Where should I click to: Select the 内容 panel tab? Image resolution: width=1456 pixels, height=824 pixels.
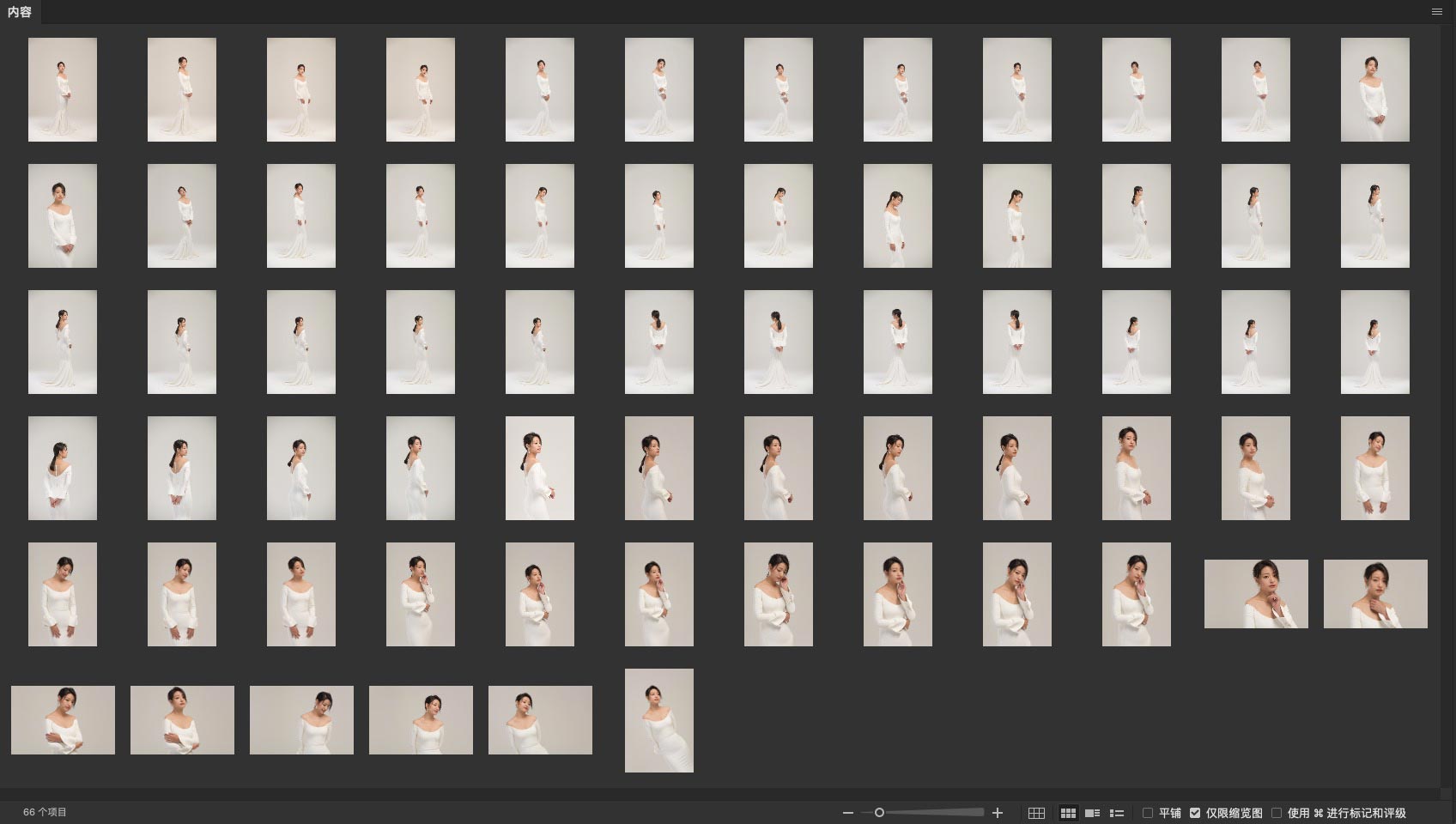tap(20, 12)
